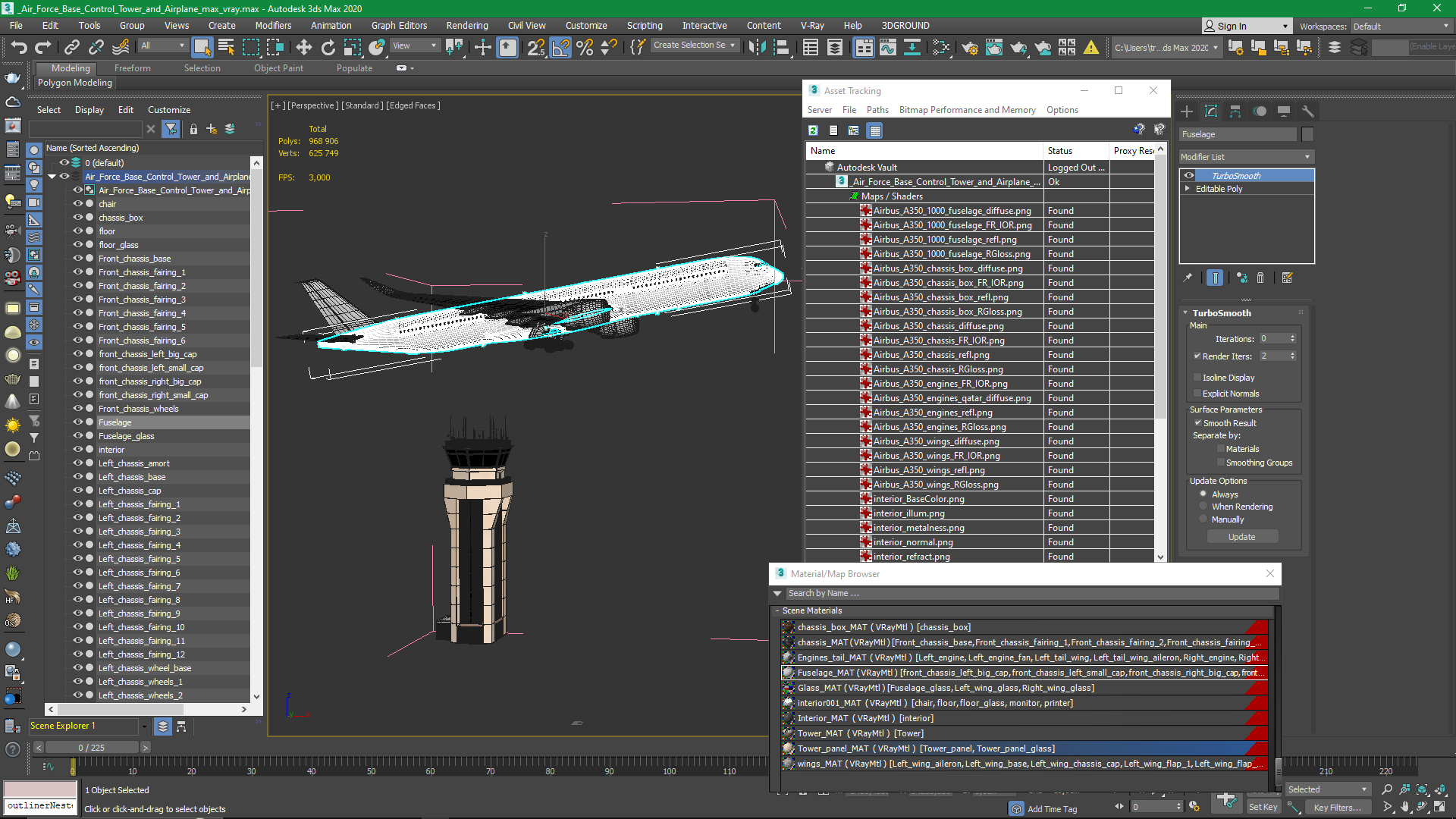Toggle the Smooth Result checkbox
The height and width of the screenshot is (819, 1456).
pos(1198,423)
